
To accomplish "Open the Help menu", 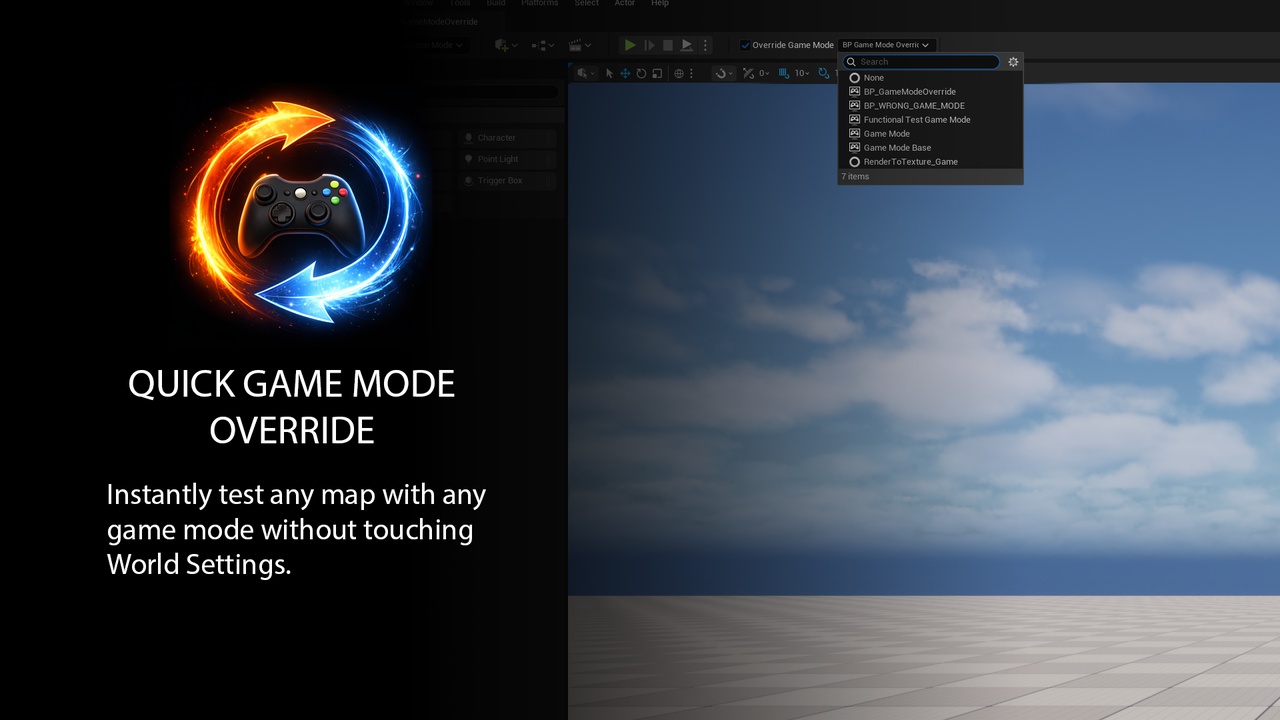I will coord(660,4).
